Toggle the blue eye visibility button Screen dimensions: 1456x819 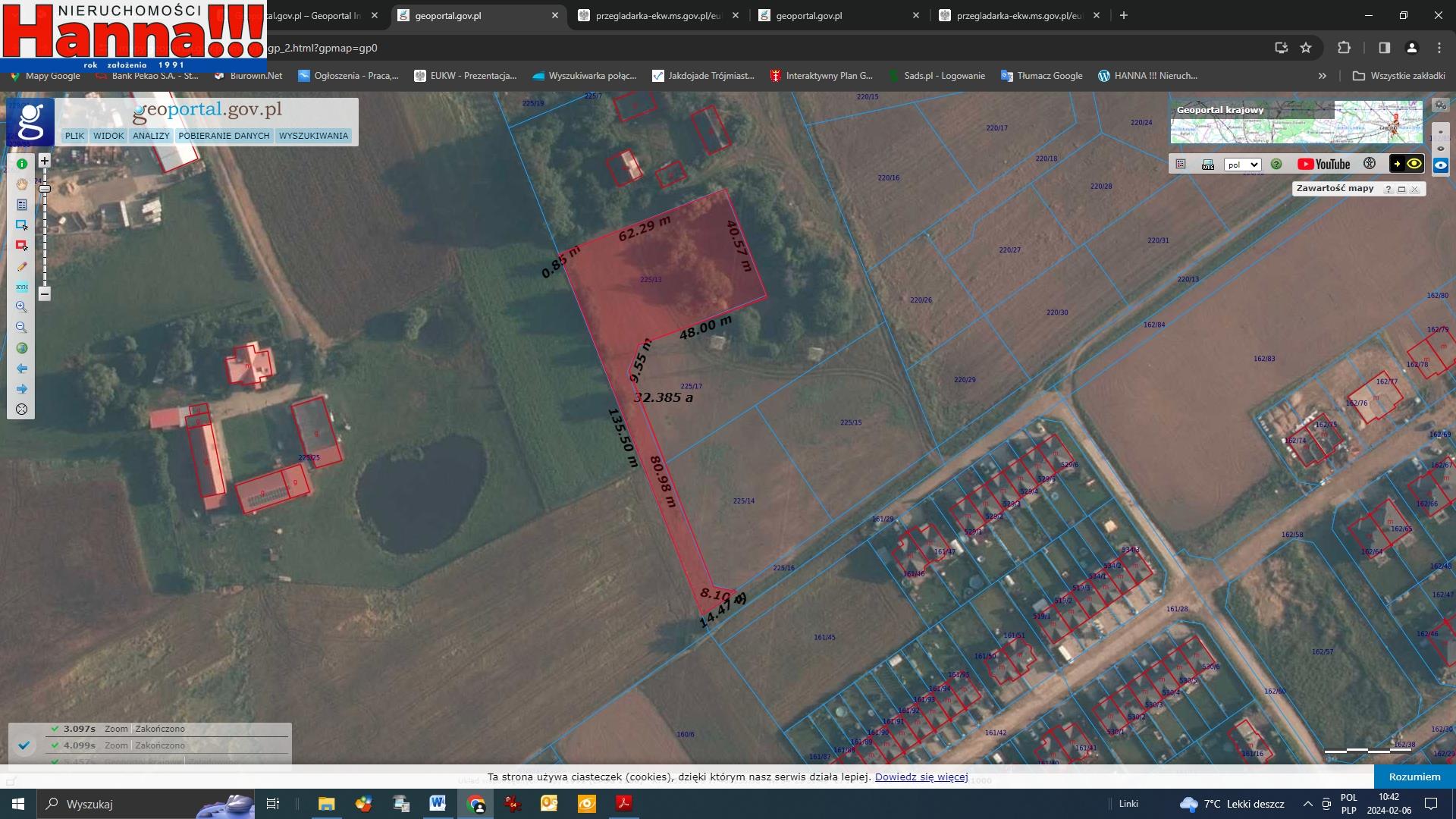(1440, 165)
